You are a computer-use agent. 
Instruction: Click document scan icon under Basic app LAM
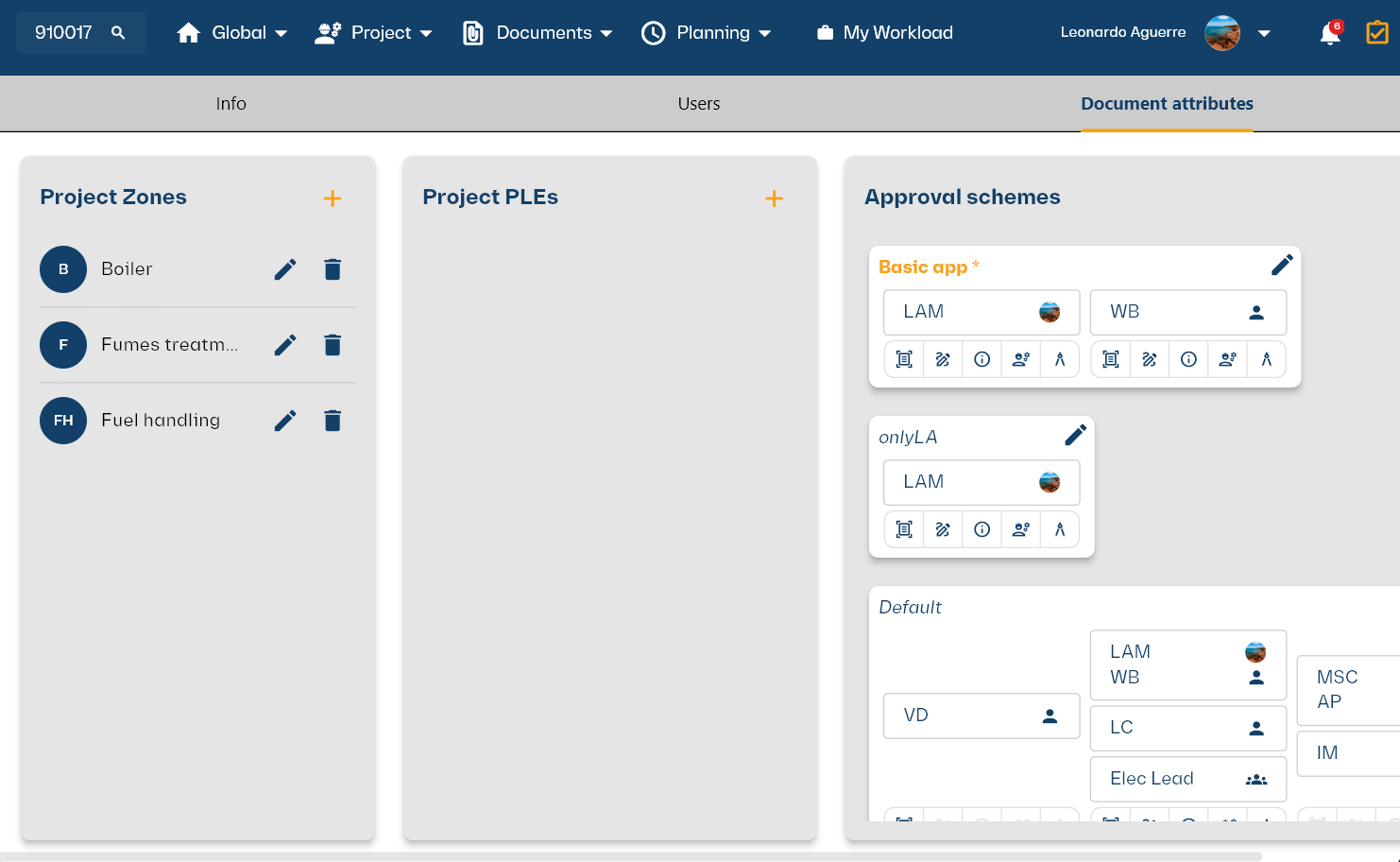pyautogui.click(x=904, y=359)
